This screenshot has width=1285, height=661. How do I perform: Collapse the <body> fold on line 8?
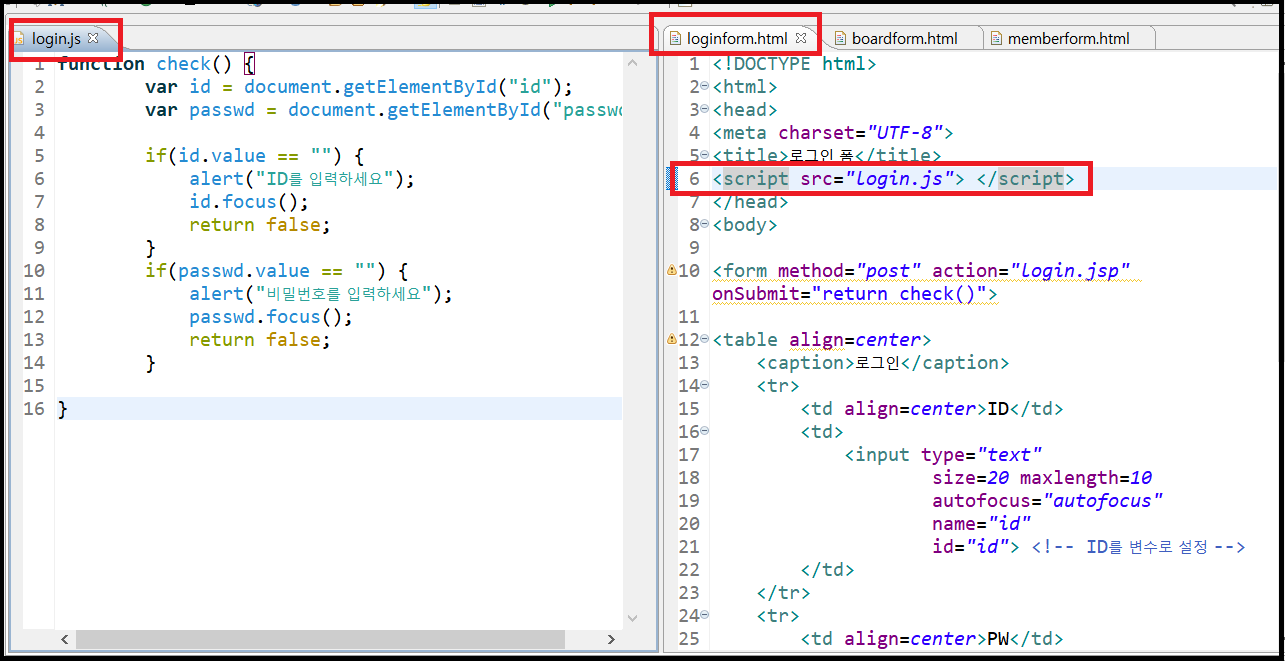(x=705, y=224)
